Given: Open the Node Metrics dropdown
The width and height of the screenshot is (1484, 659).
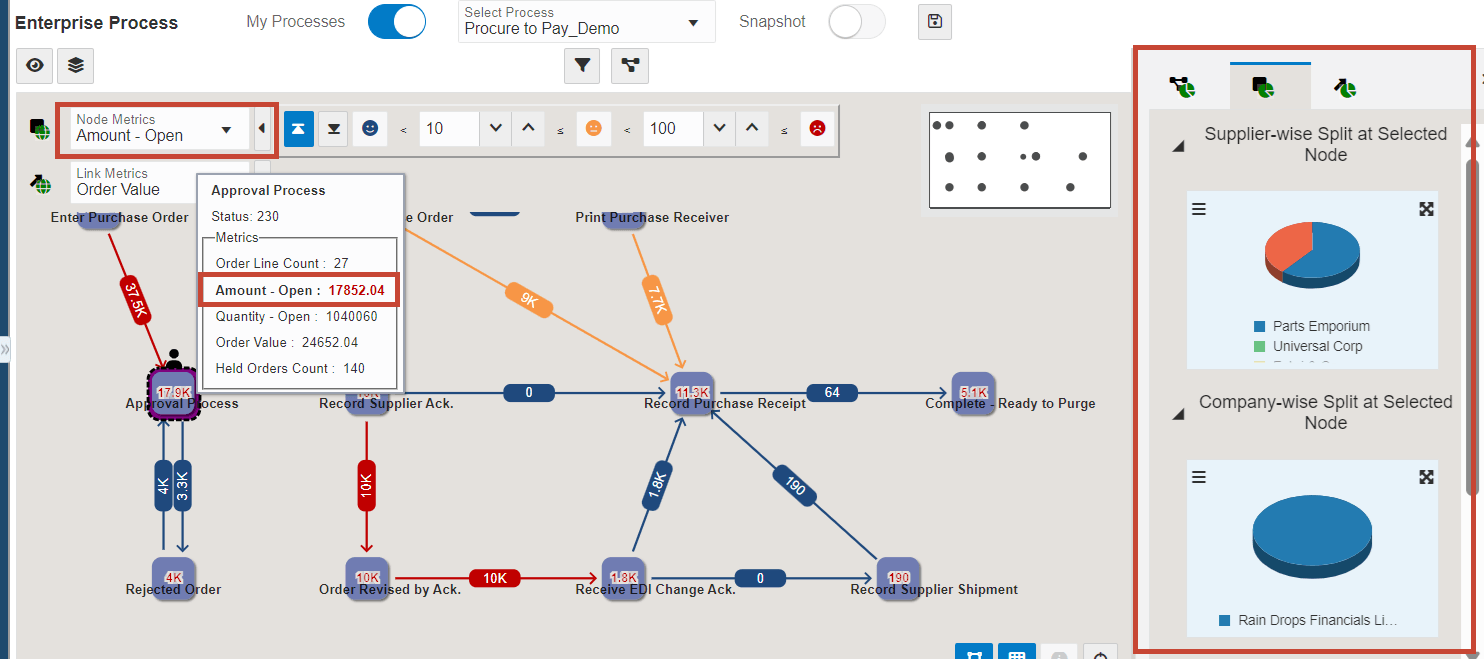Looking at the screenshot, I should 160,128.
